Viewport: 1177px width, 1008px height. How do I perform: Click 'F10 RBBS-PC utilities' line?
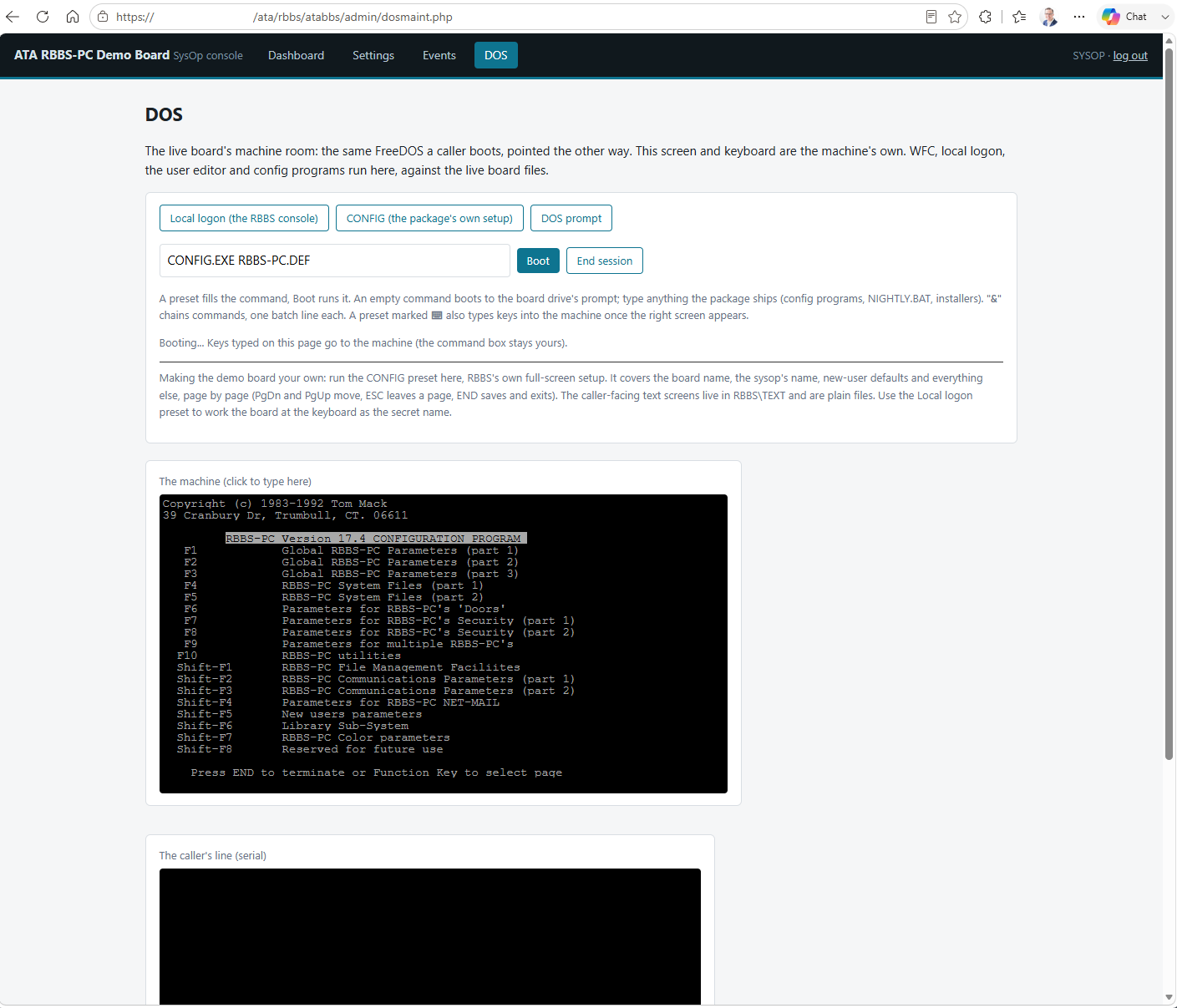coord(289,656)
